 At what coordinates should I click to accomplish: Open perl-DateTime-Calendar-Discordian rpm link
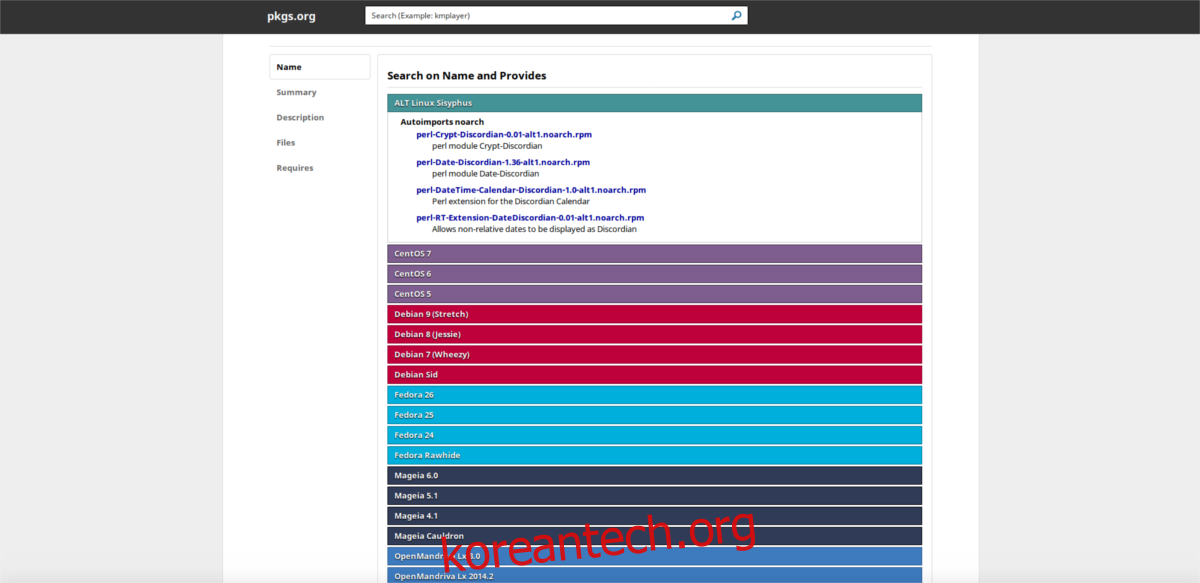pyautogui.click(x=531, y=190)
